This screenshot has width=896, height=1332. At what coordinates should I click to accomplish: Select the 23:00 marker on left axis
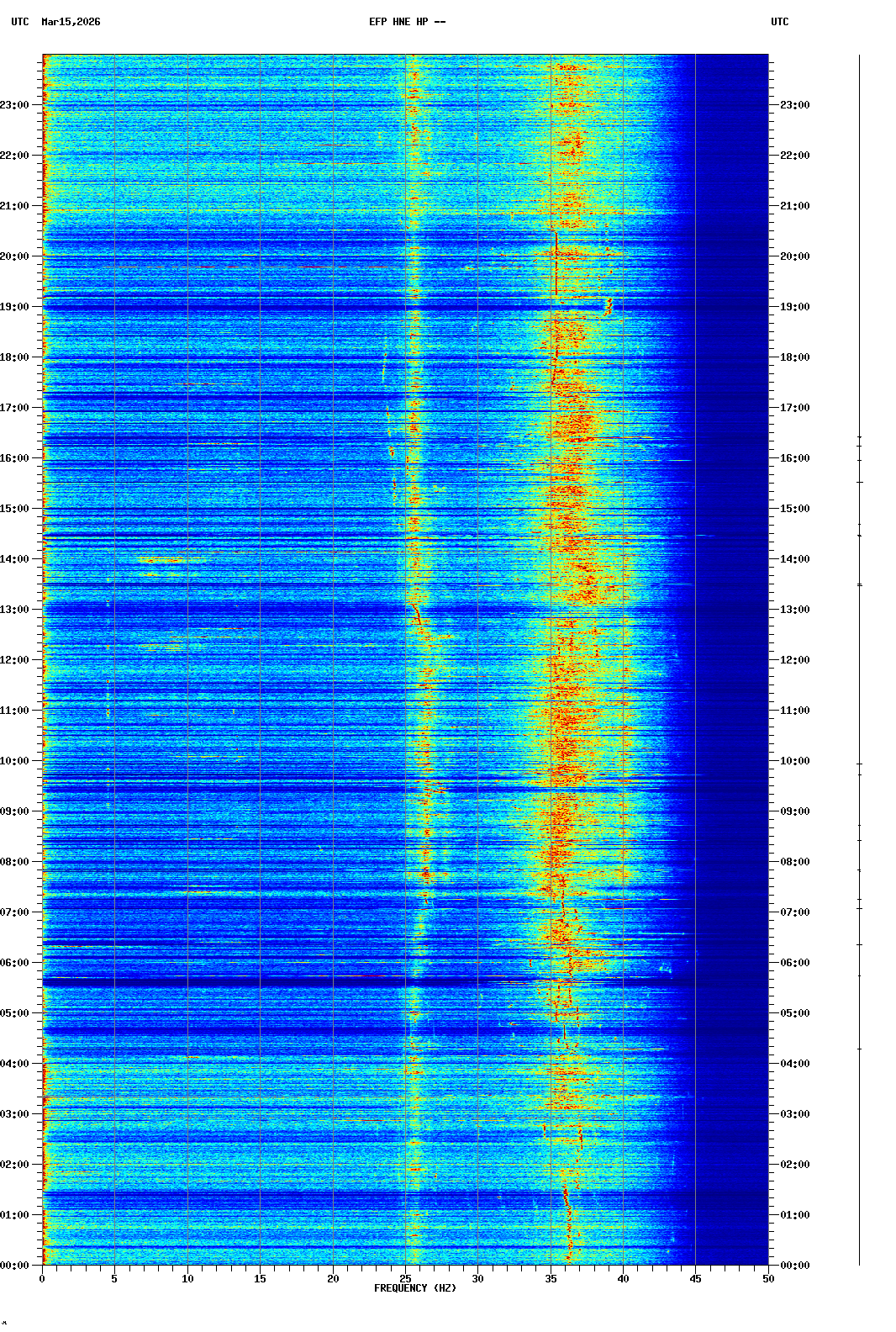(15, 105)
